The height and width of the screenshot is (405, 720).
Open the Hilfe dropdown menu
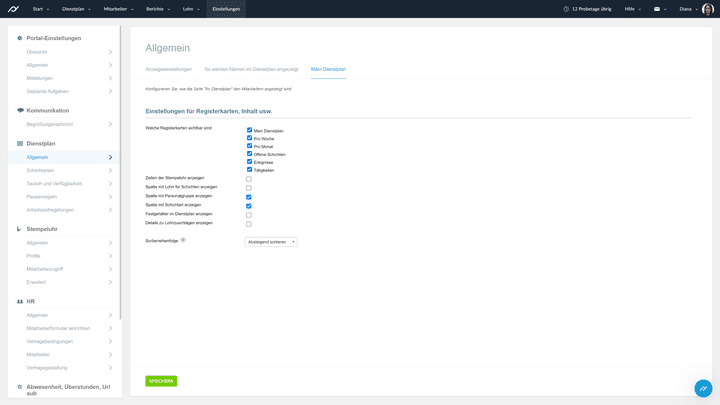click(632, 9)
